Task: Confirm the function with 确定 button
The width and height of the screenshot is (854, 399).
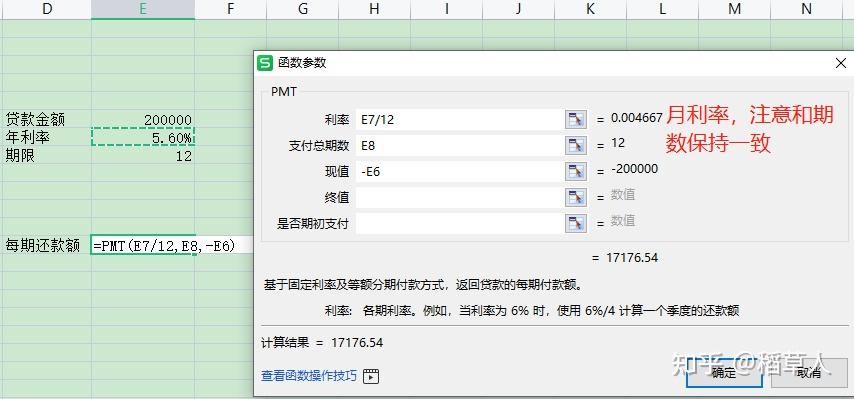Action: 724,373
